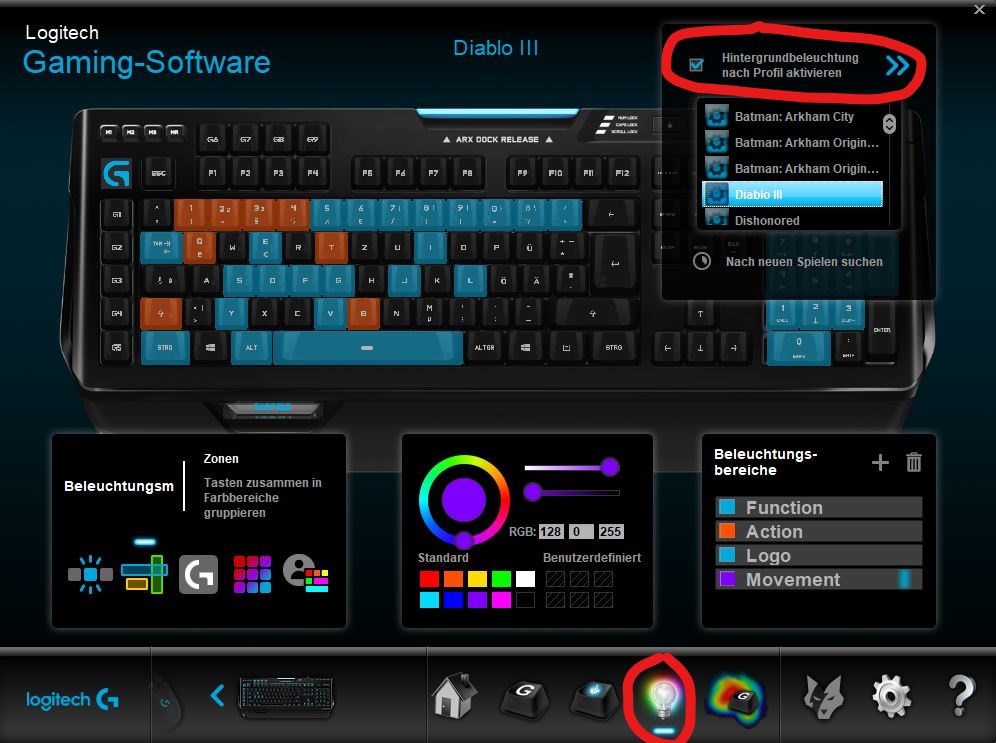Pick the green standard color swatch

tap(501, 579)
